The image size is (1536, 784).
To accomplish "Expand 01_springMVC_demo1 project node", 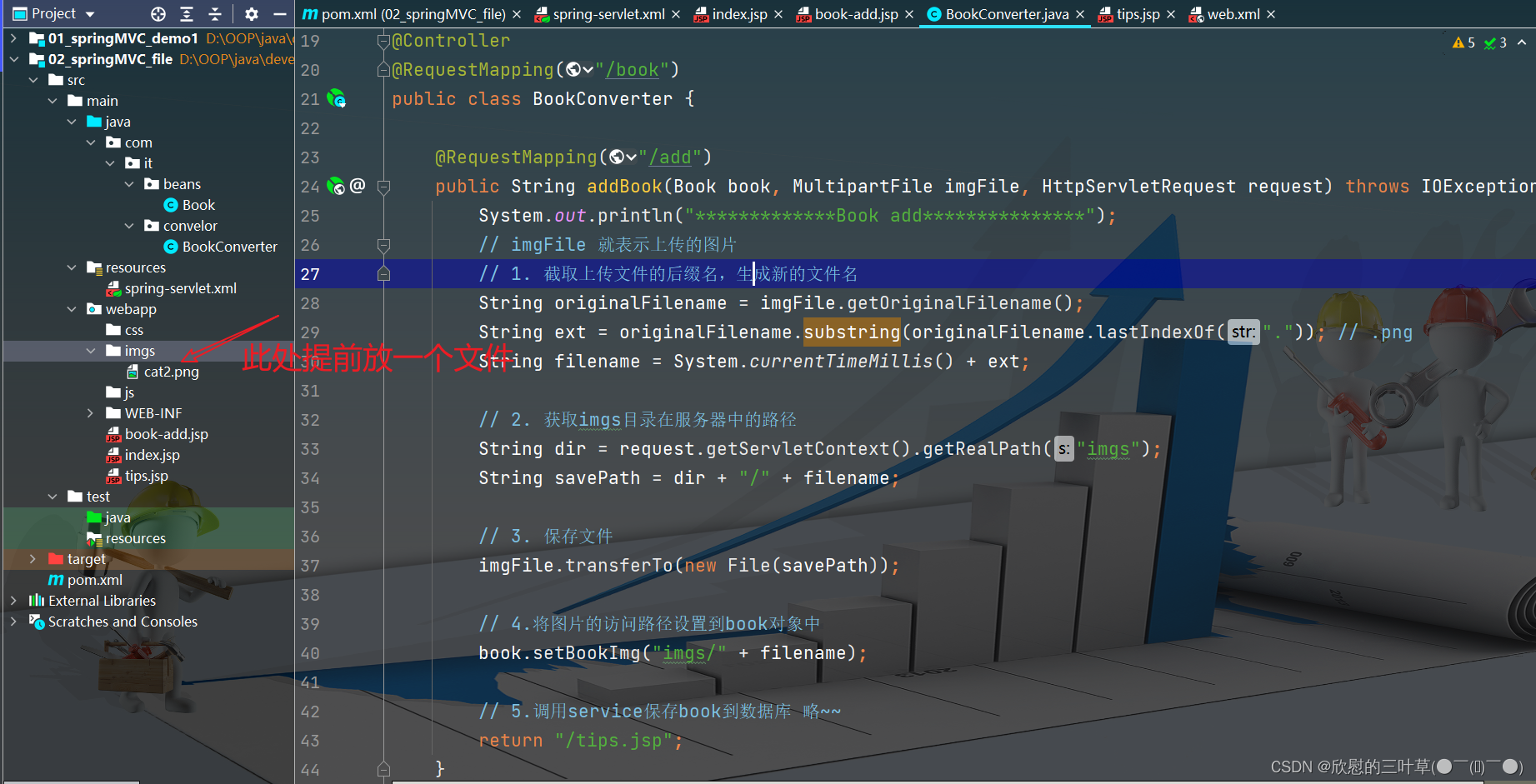I will pos(13,38).
